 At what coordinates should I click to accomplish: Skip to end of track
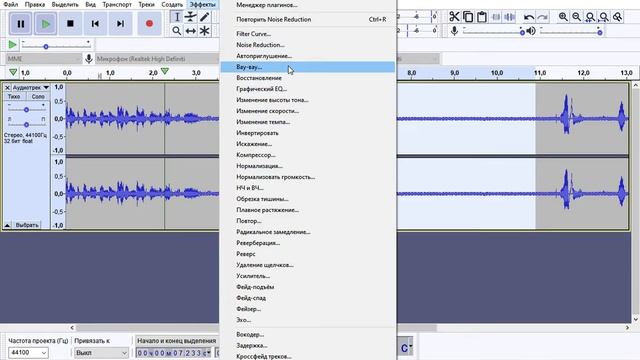click(120, 24)
